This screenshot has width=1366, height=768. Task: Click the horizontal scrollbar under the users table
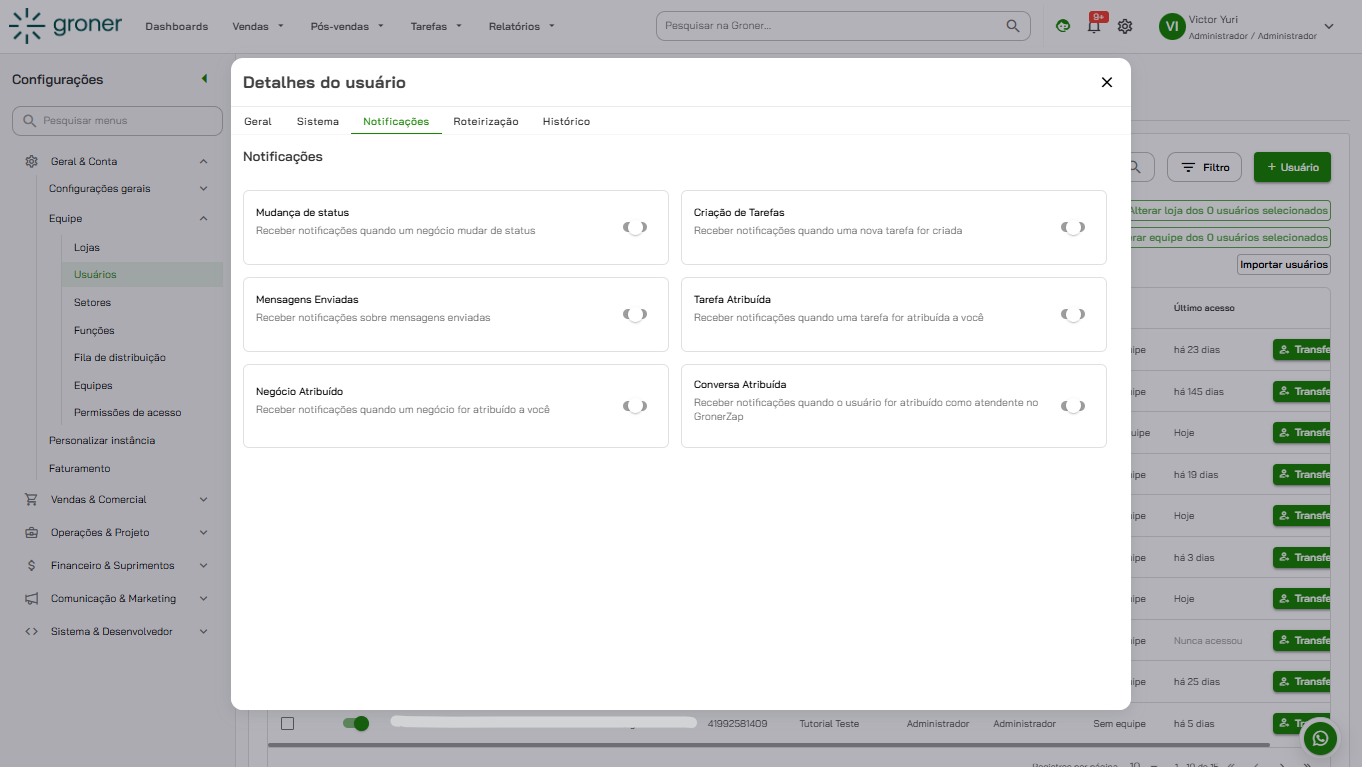pyautogui.click(x=769, y=745)
